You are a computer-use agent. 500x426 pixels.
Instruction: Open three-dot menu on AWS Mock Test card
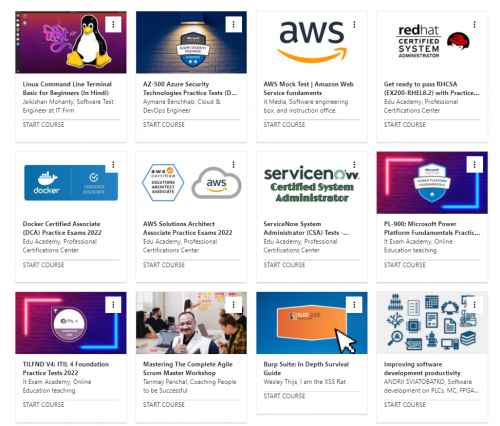click(354, 24)
